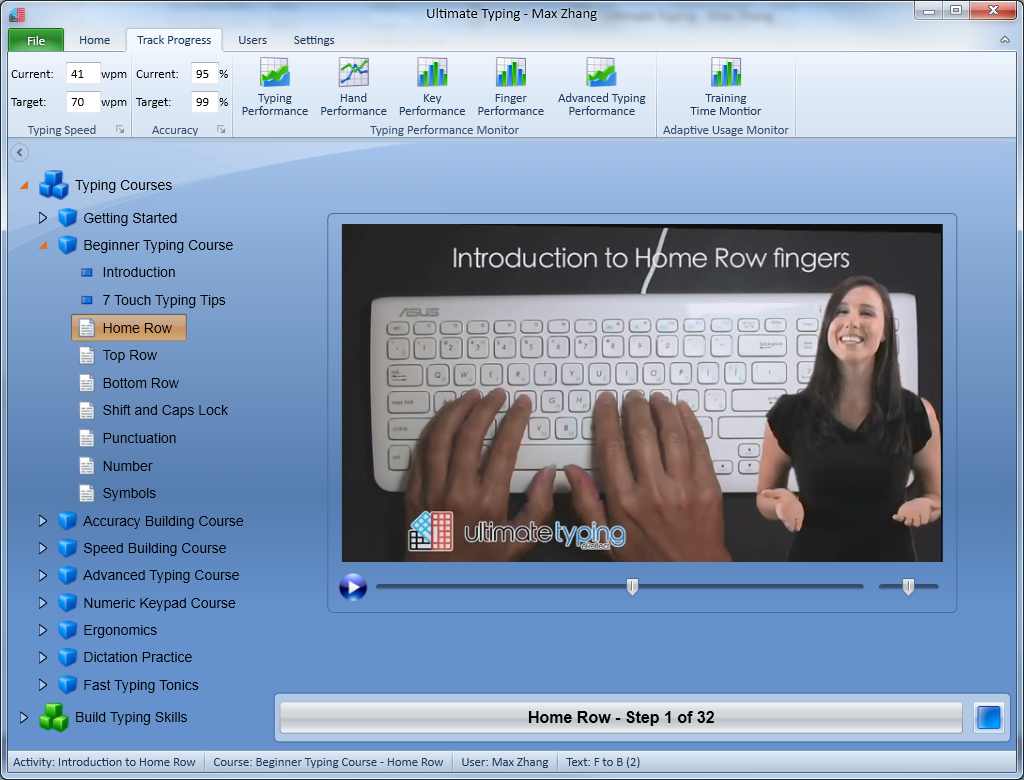Expand the Getting Started node

tap(42, 218)
